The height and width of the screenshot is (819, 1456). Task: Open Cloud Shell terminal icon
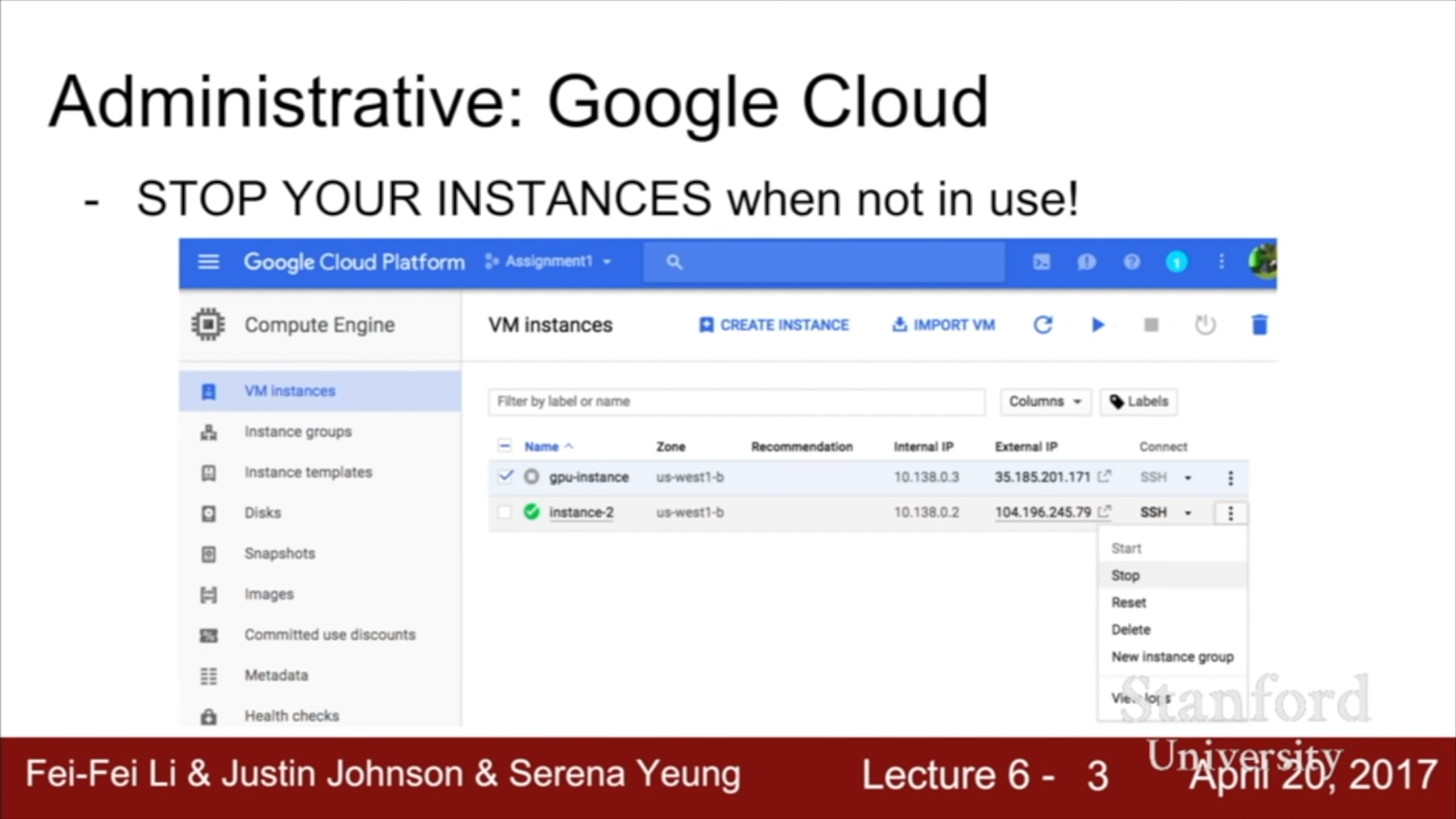tap(1041, 262)
